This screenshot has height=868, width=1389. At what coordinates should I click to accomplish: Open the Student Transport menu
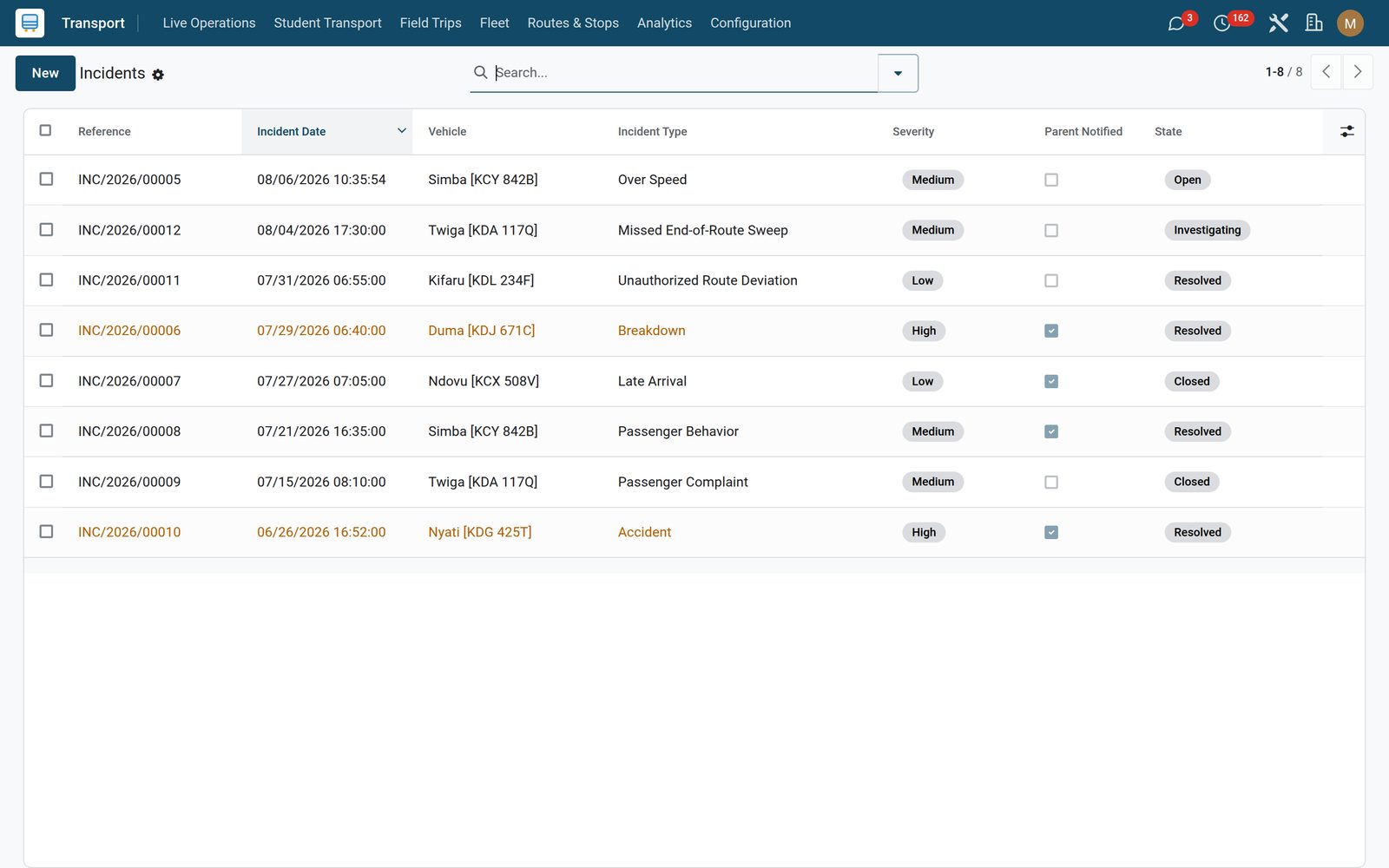(327, 23)
